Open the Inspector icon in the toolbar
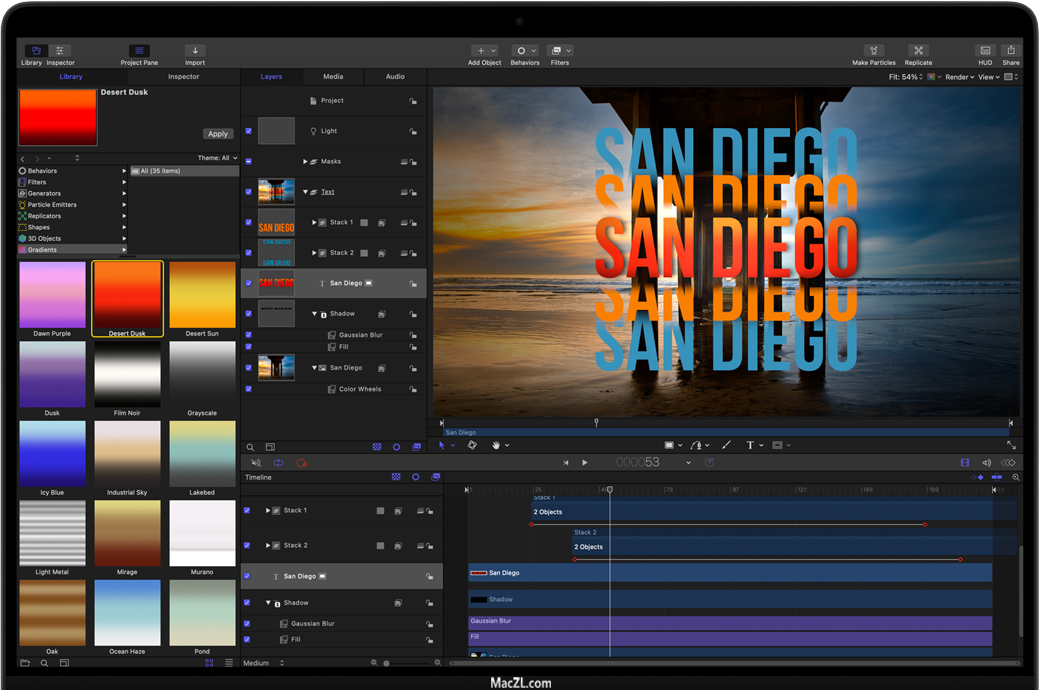This screenshot has height=690, width=1040. coord(60,51)
